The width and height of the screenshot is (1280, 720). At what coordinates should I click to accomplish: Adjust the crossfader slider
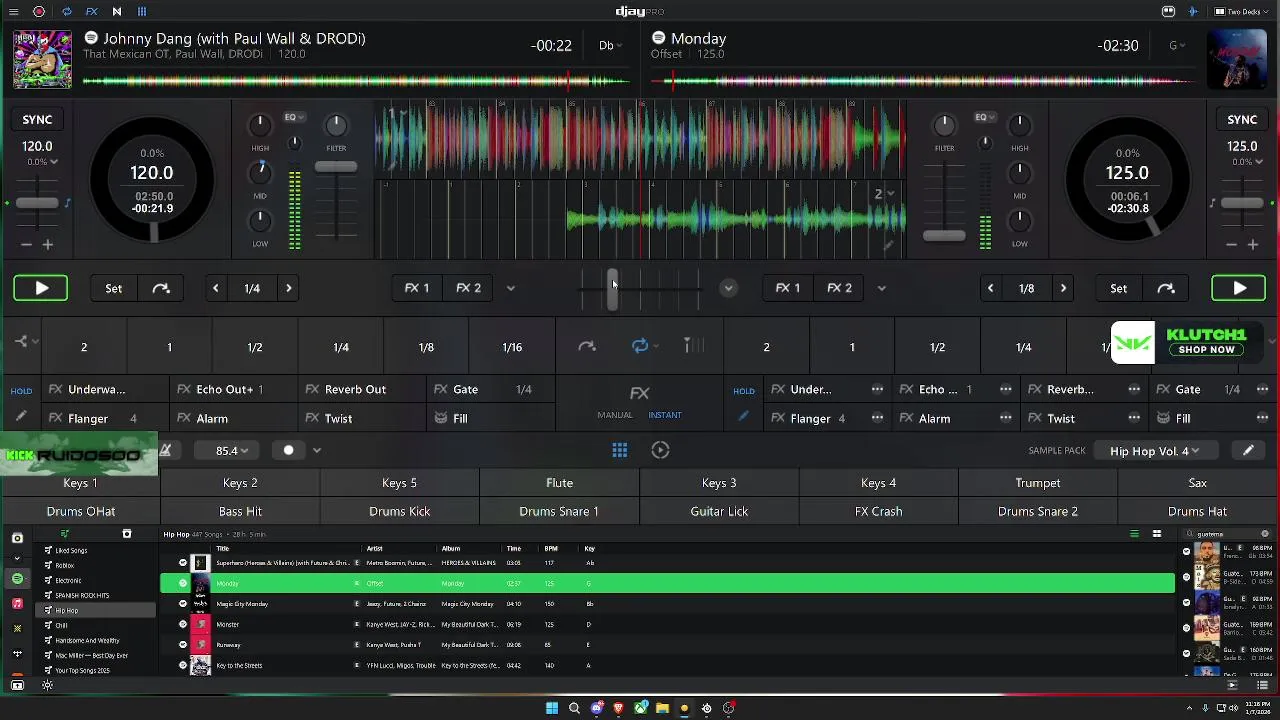coord(612,289)
